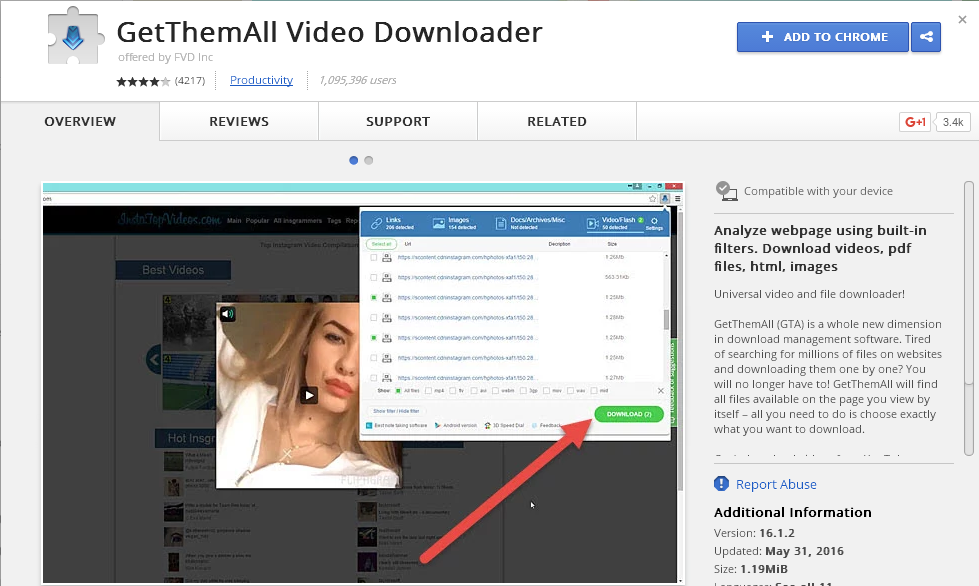
Task: Click the 3D Speed Dial link in preview
Action: point(504,426)
